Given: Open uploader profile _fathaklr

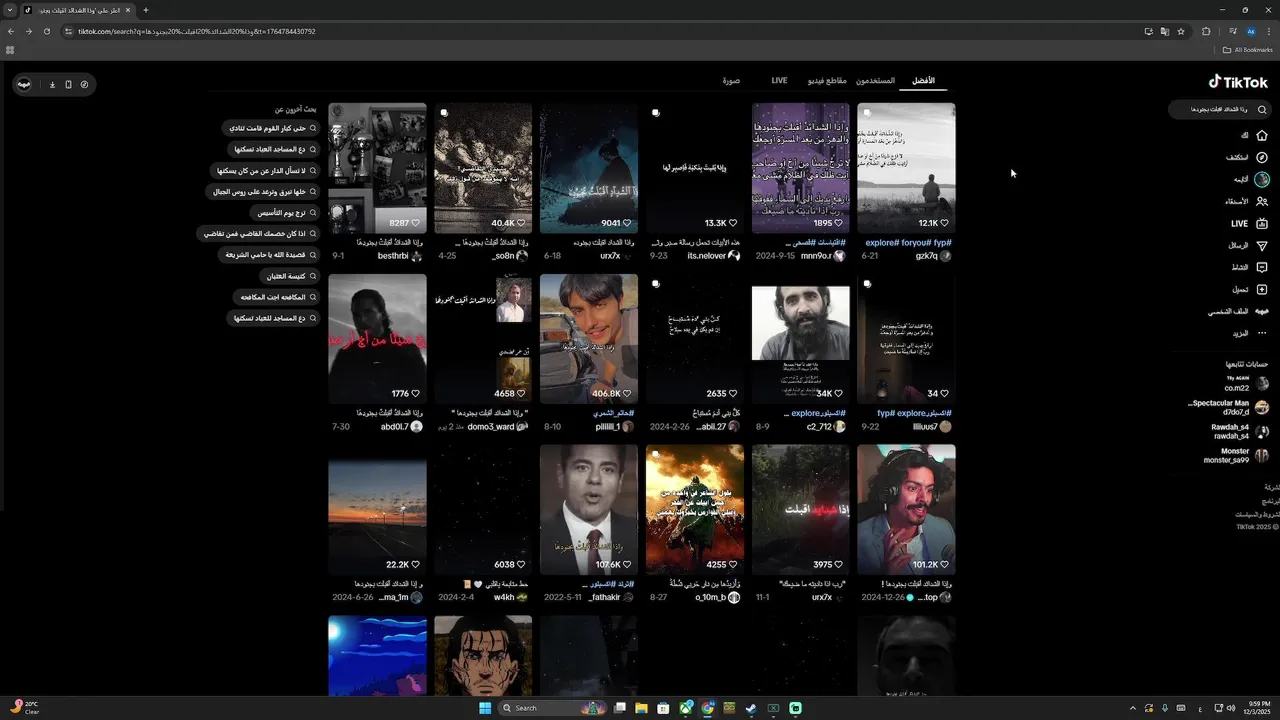Looking at the screenshot, I should (611, 597).
